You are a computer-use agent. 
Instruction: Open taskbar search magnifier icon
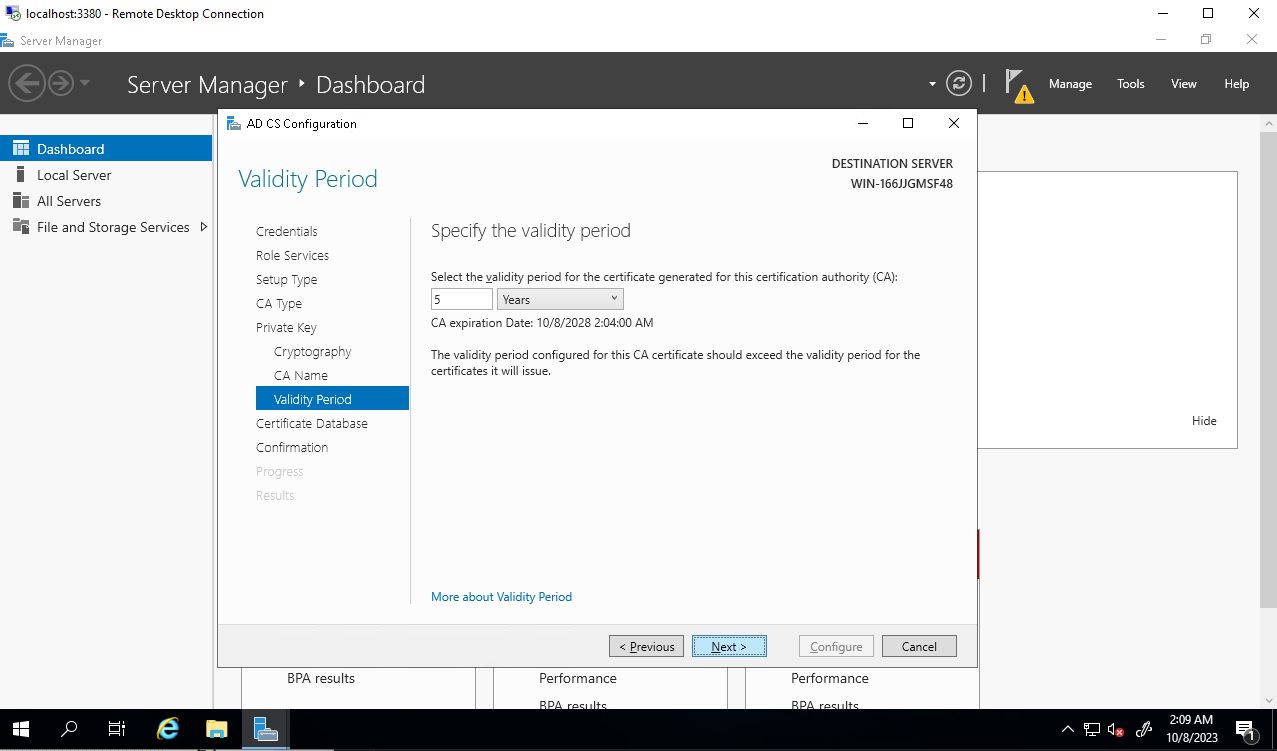(x=69, y=729)
